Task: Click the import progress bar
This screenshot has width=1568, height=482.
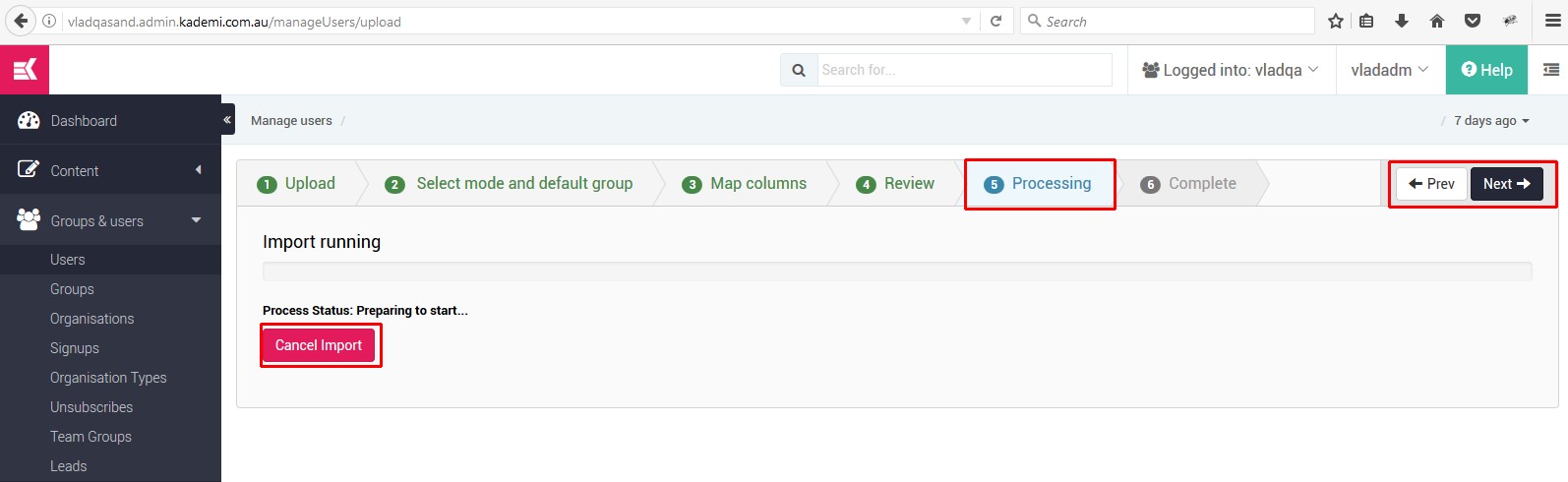Action: 897,271
